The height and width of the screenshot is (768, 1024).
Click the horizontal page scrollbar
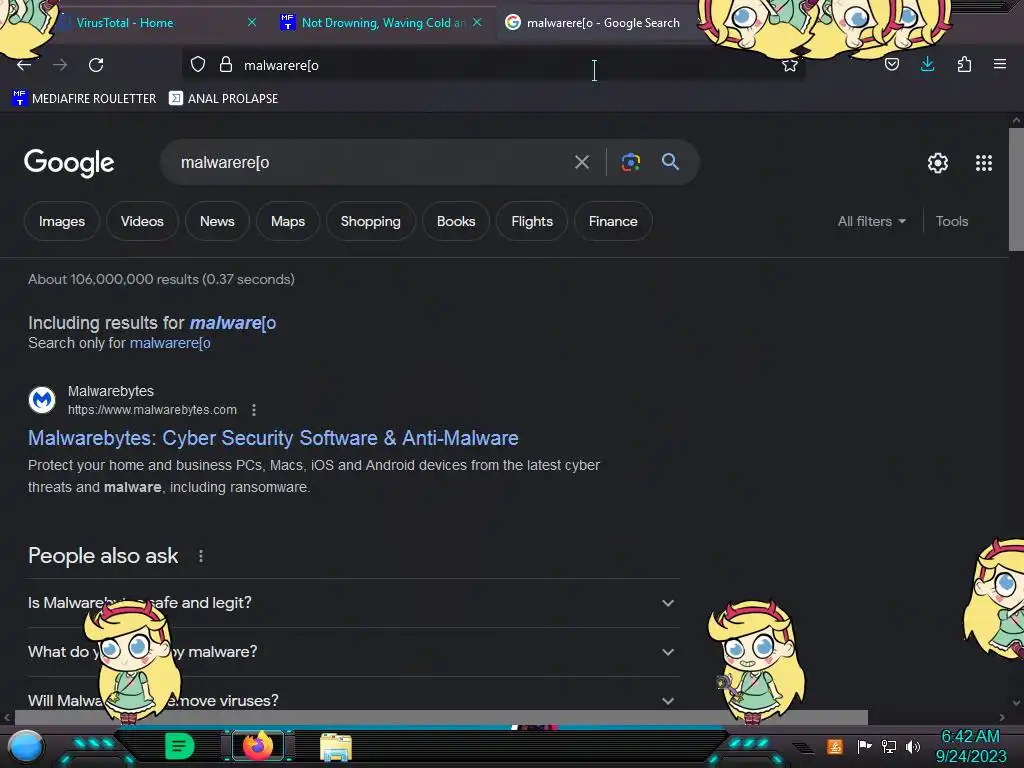tap(441, 717)
